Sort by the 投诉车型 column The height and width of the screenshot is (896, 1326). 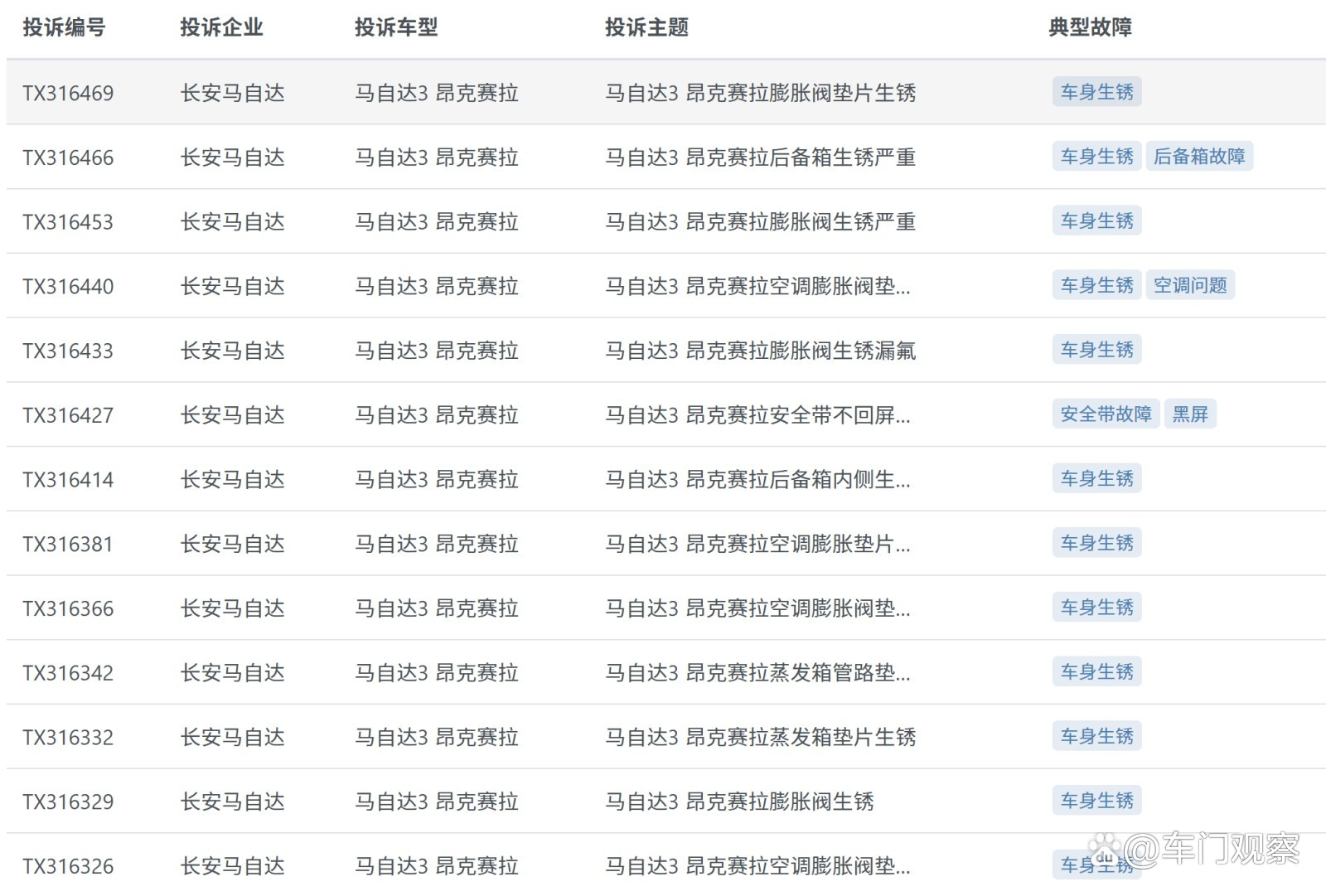pos(395,27)
